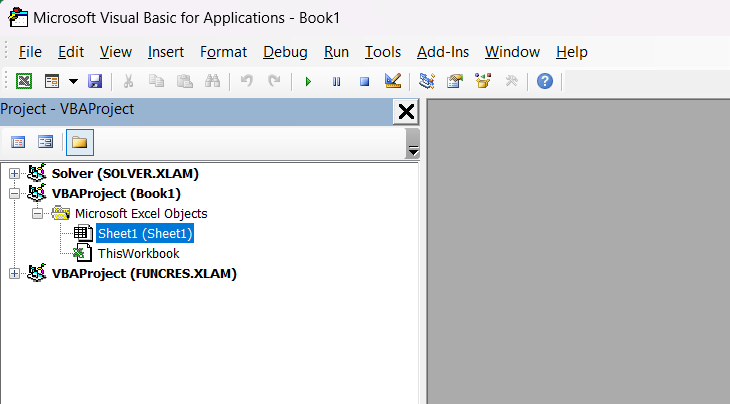
Task: Select Solver (SOLVER.XLAM) project
Action: (125, 174)
